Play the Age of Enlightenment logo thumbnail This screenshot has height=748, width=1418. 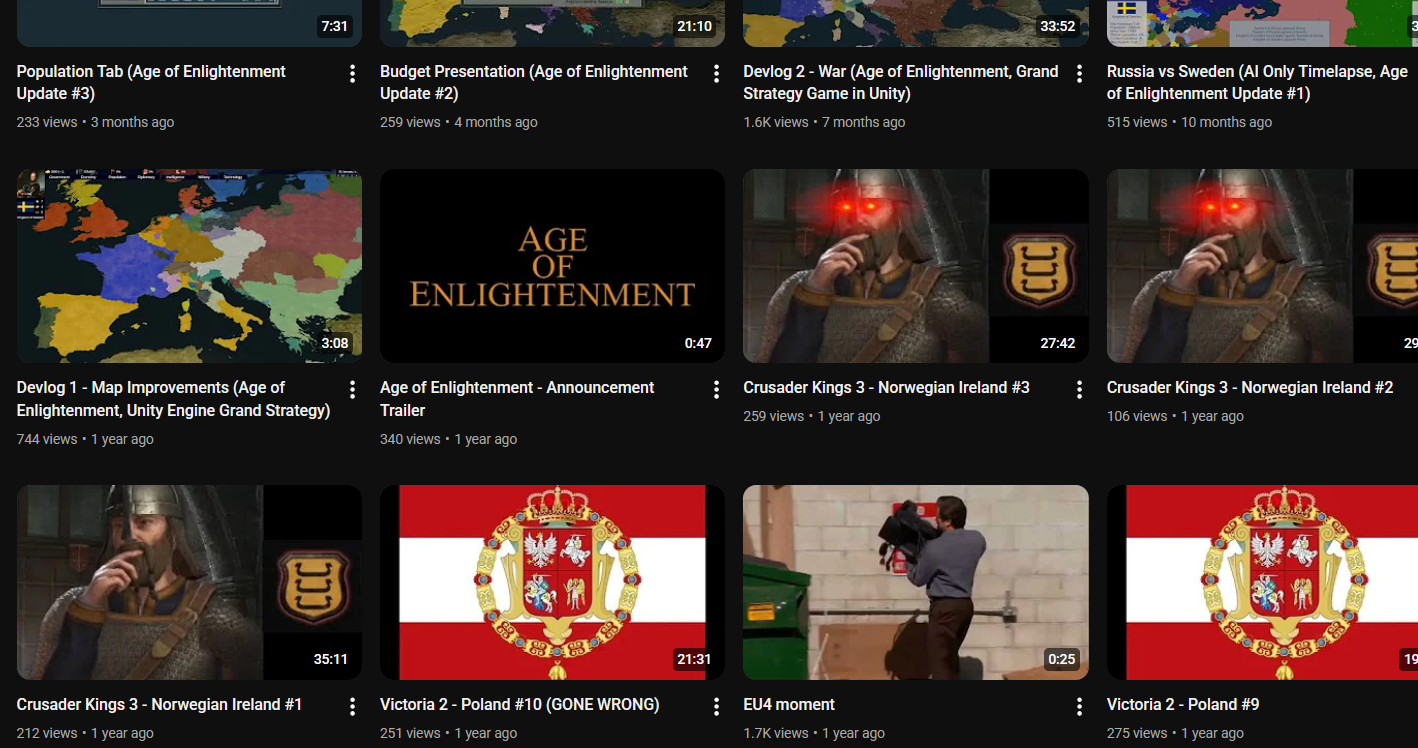[x=552, y=266]
